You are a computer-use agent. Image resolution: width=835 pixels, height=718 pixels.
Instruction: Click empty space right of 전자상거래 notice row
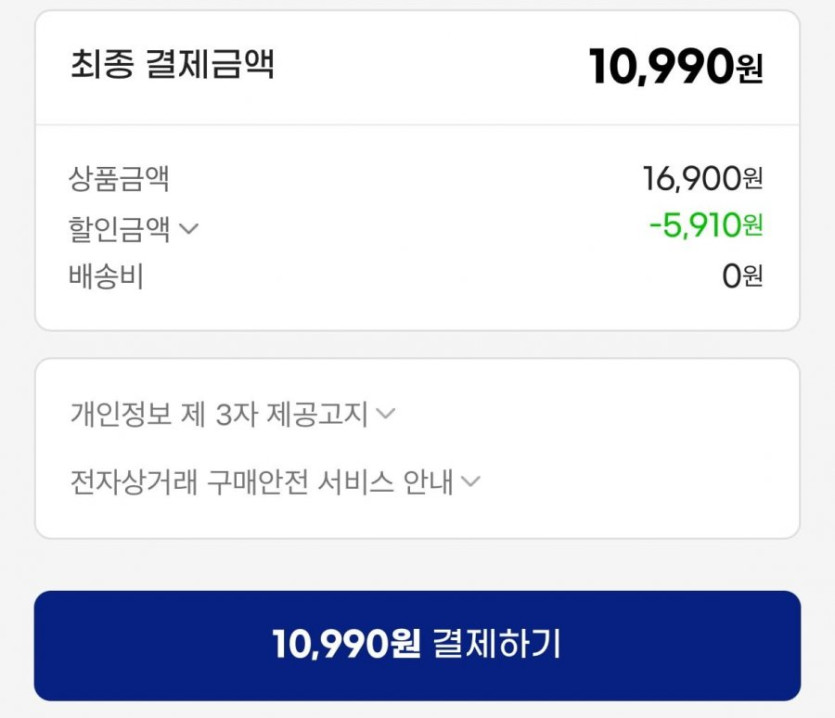[x=640, y=483]
